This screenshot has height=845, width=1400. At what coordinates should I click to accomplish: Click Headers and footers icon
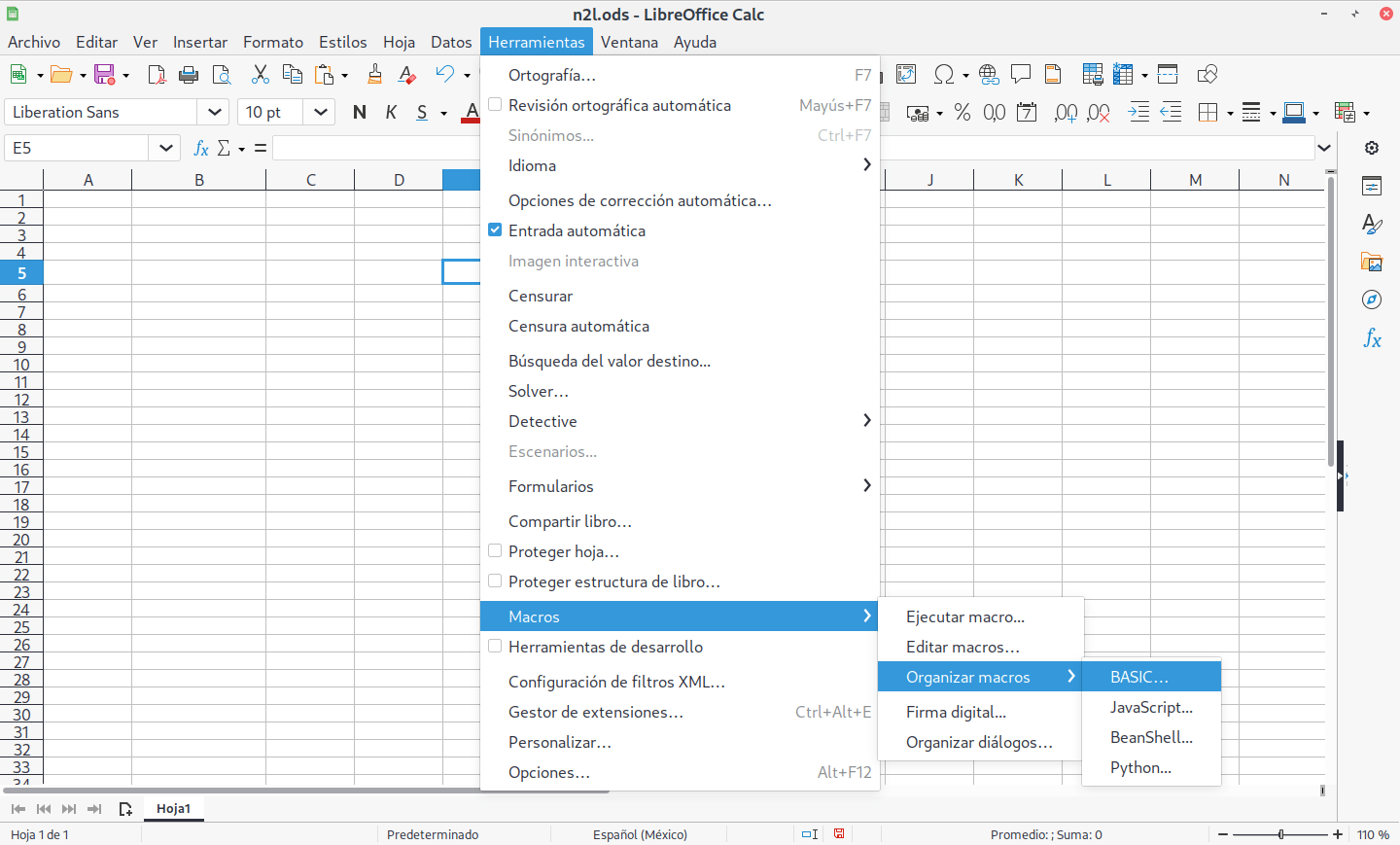[1053, 74]
